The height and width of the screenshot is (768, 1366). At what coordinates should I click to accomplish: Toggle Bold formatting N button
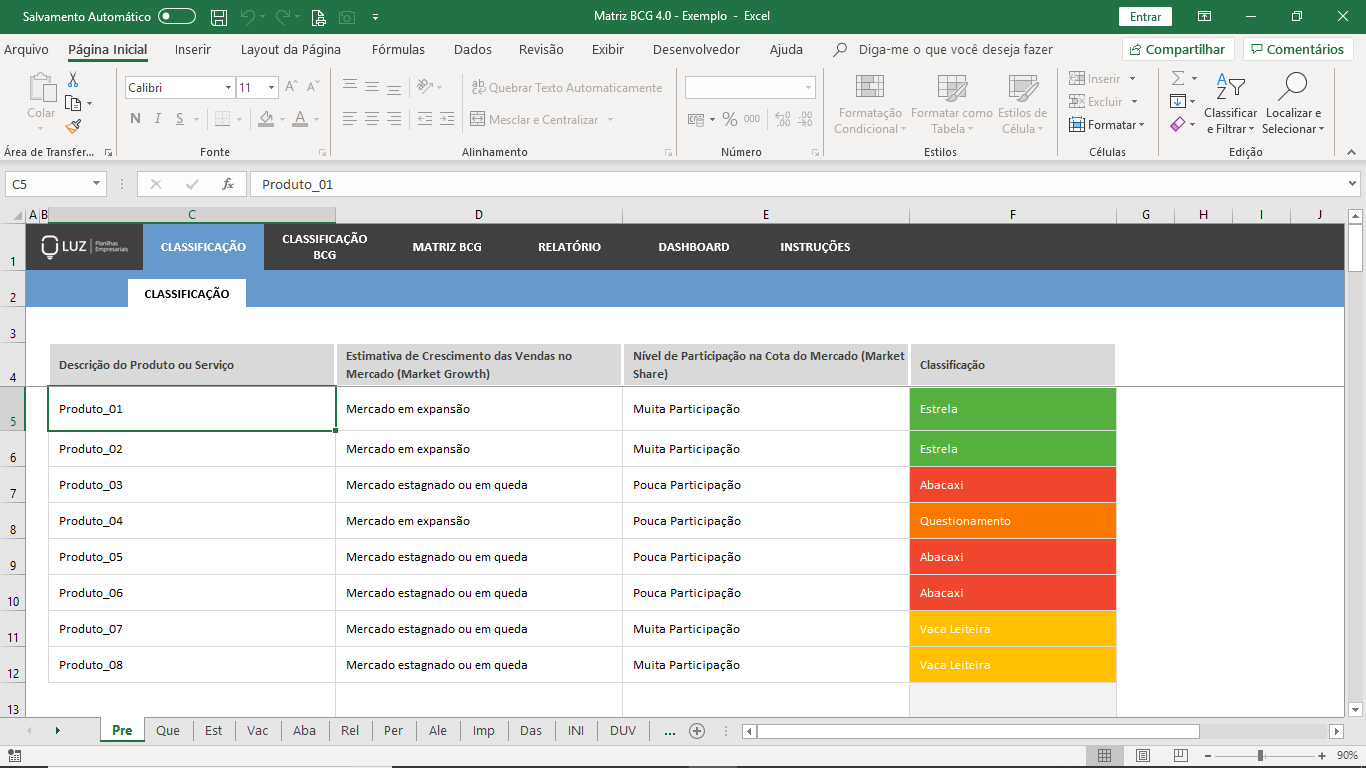tap(135, 119)
